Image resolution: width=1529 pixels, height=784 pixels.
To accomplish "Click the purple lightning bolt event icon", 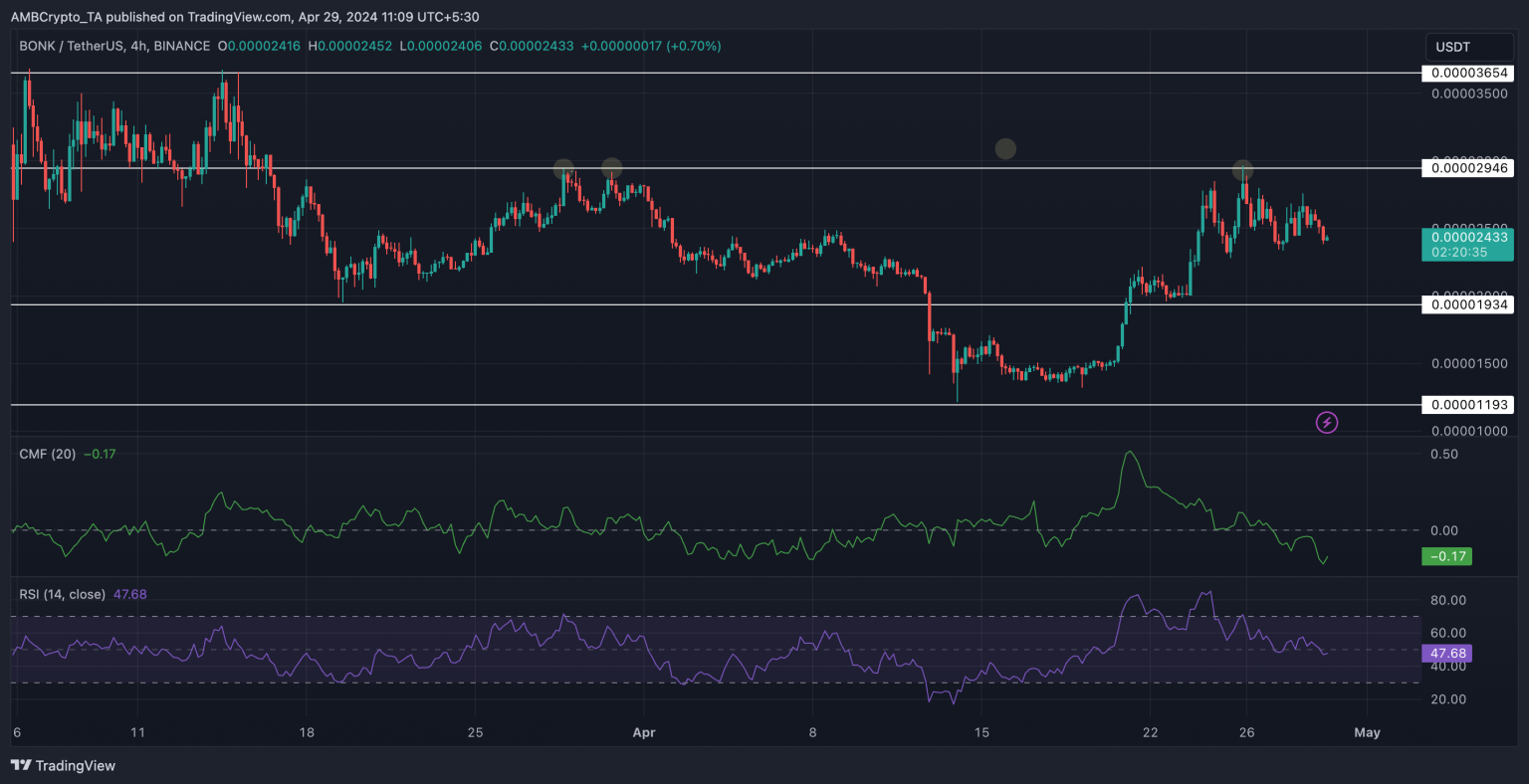I will pos(1327,423).
